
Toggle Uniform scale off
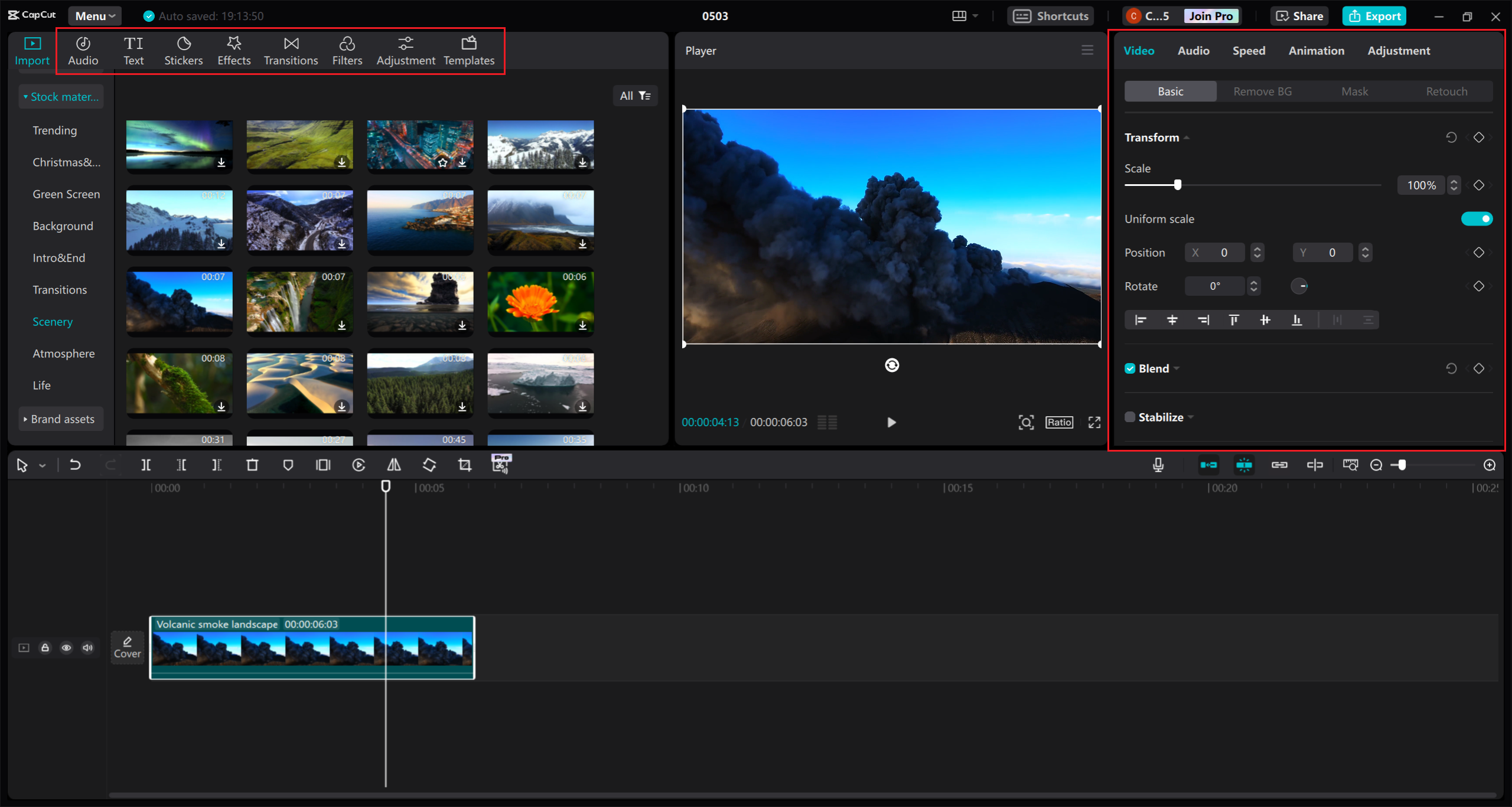pyautogui.click(x=1477, y=218)
